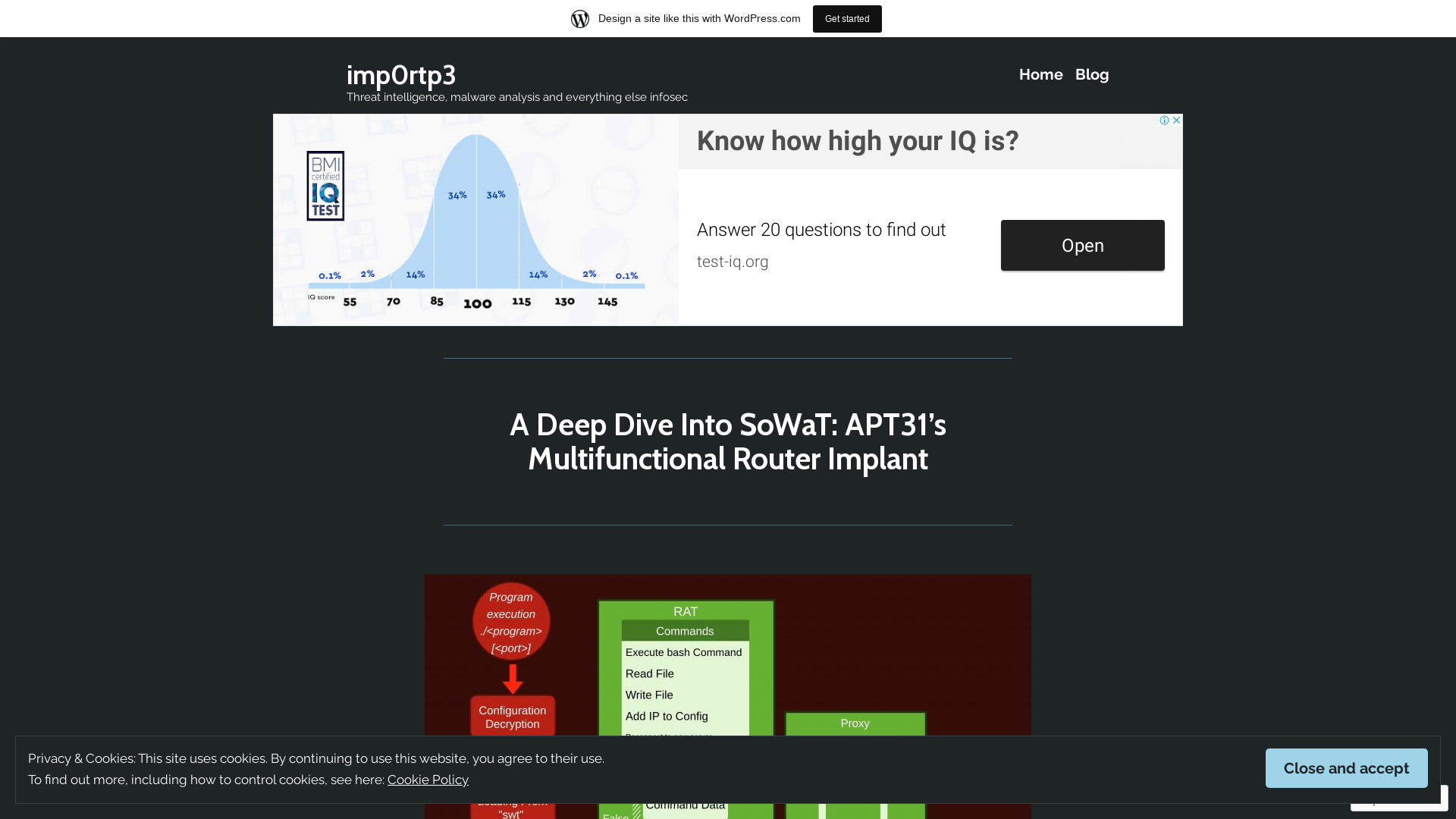Click 'Write File' in the RAT commands list
The width and height of the screenshot is (1456, 819).
pyautogui.click(x=649, y=695)
